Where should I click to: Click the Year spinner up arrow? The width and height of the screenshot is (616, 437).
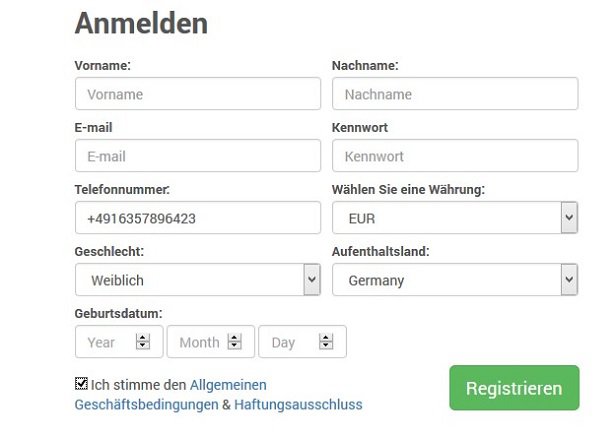(x=143, y=338)
